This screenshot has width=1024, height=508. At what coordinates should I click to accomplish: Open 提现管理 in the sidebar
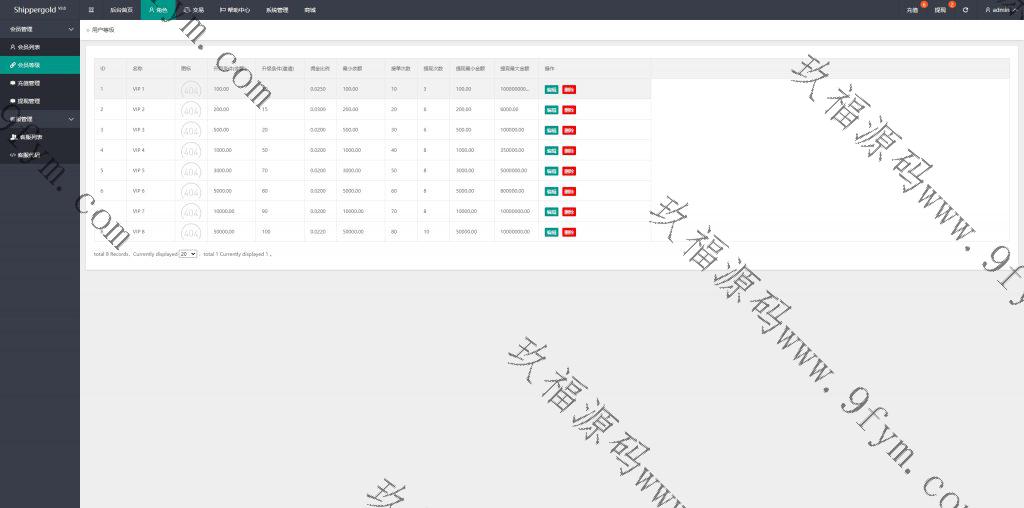coord(30,101)
